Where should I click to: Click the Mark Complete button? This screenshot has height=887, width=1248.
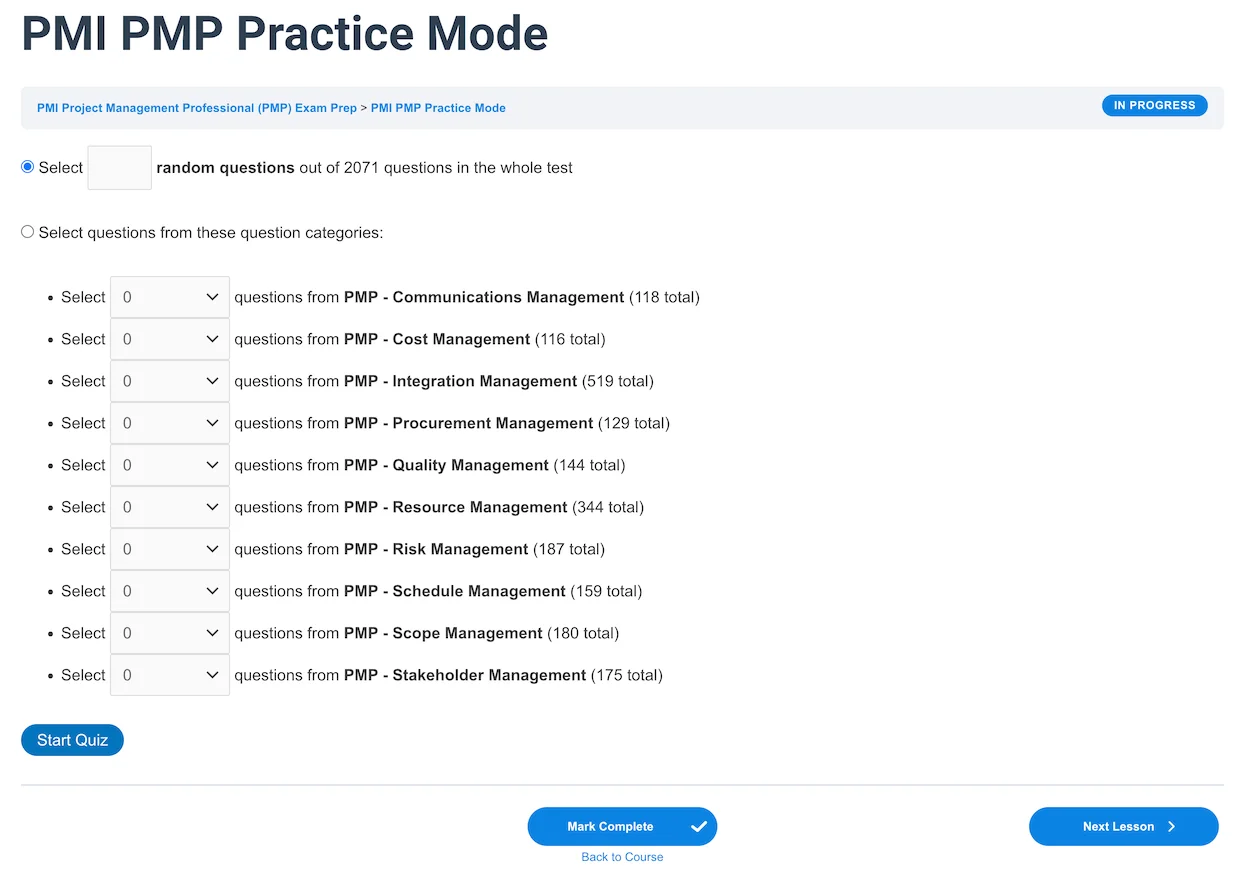click(x=610, y=827)
